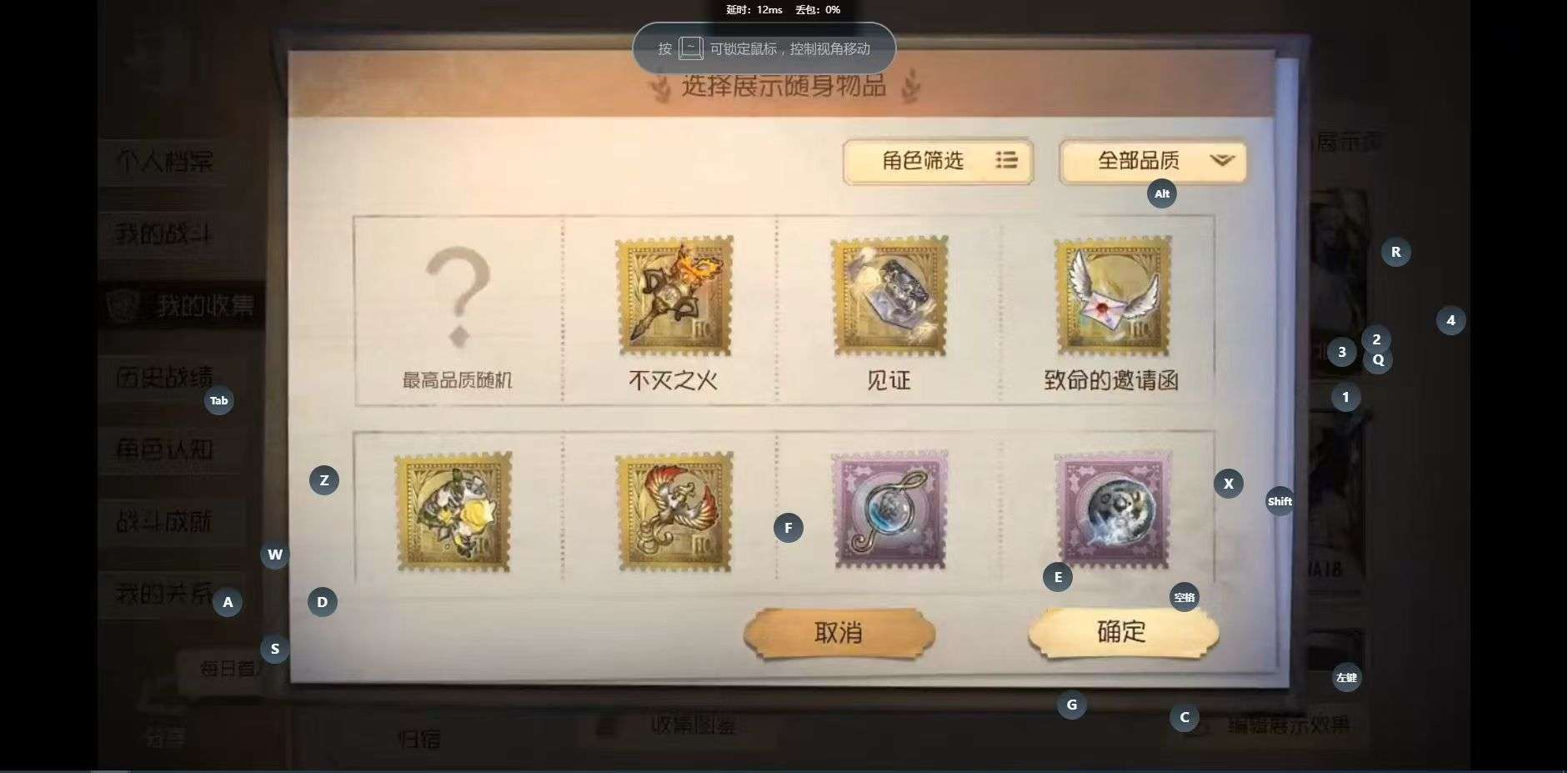The width and height of the screenshot is (1568, 773).
Task: Open the 个人档案 sidebar tab
Action: coord(164,161)
